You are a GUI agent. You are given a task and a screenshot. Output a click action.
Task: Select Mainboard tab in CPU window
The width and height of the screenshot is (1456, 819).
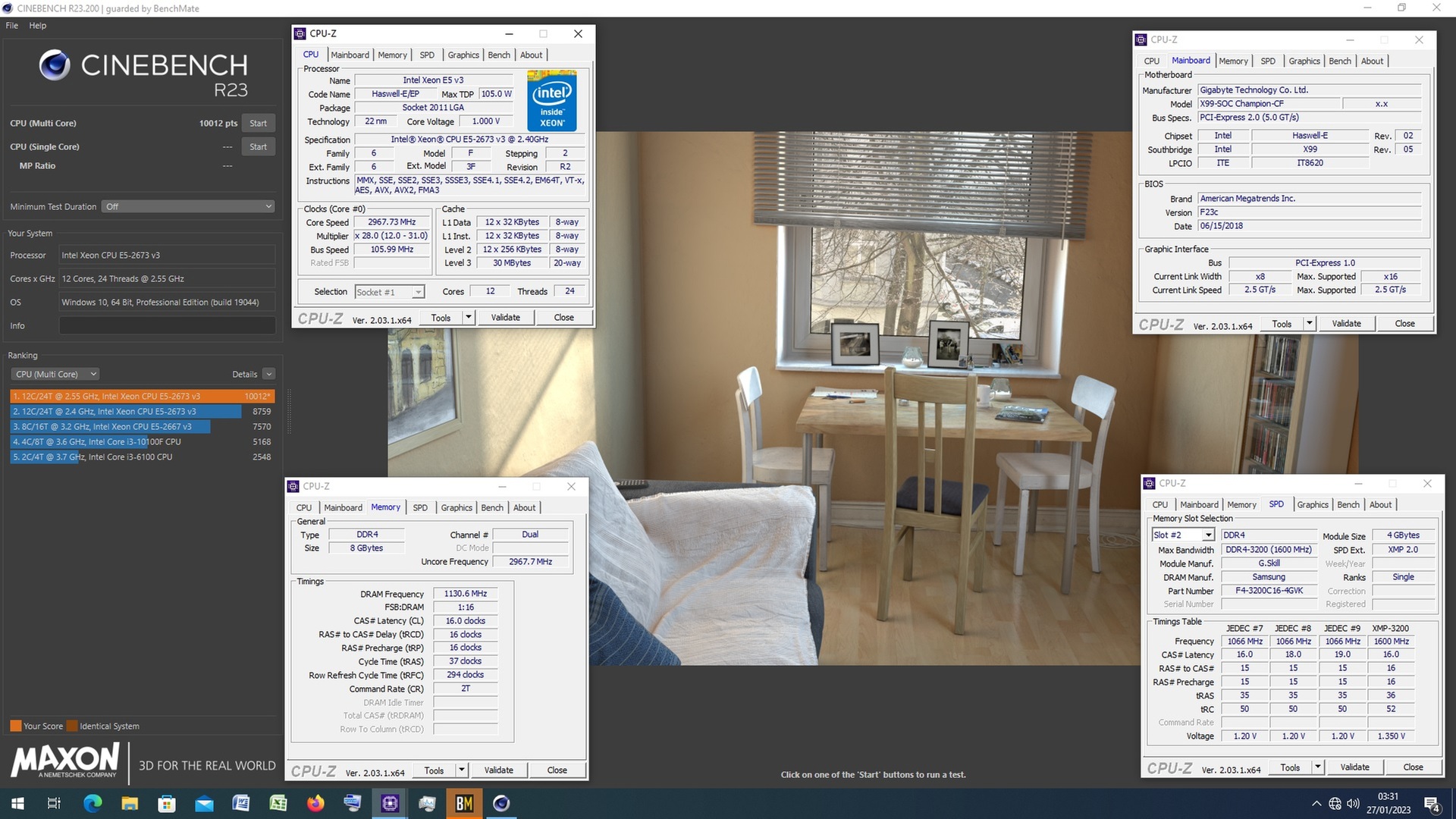(x=350, y=55)
